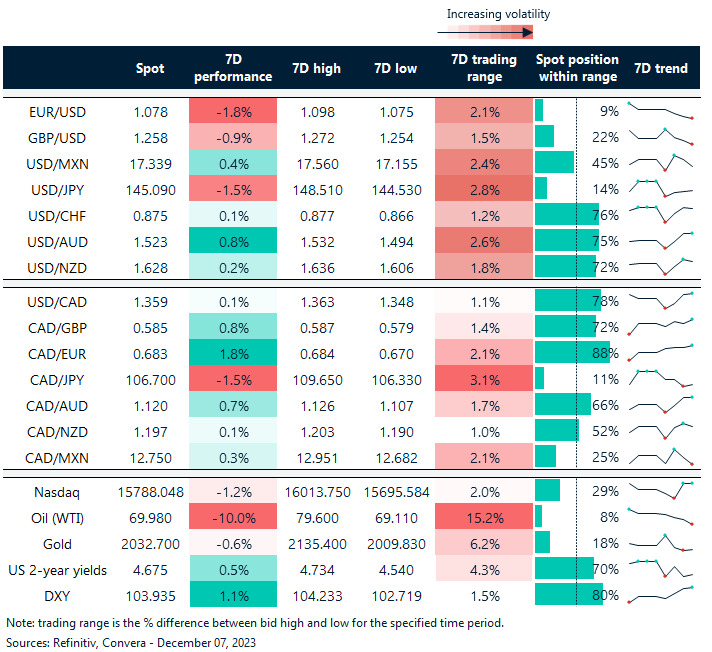This screenshot has width=712, height=652.
Task: Click the USD/MXN 45% spot position bar
Action: 555,162
